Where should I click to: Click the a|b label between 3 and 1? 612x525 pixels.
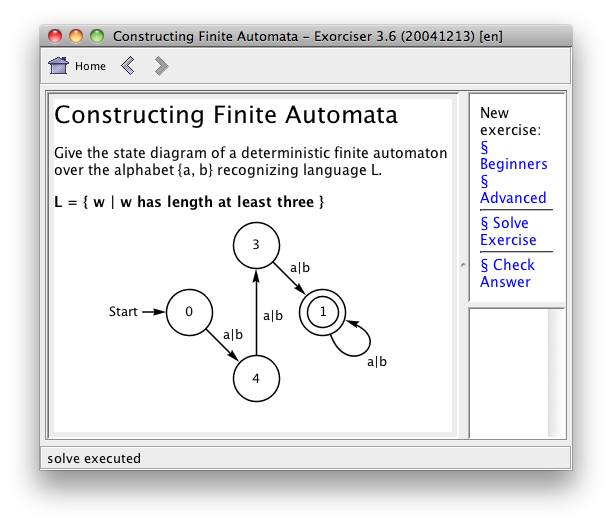[x=300, y=268]
